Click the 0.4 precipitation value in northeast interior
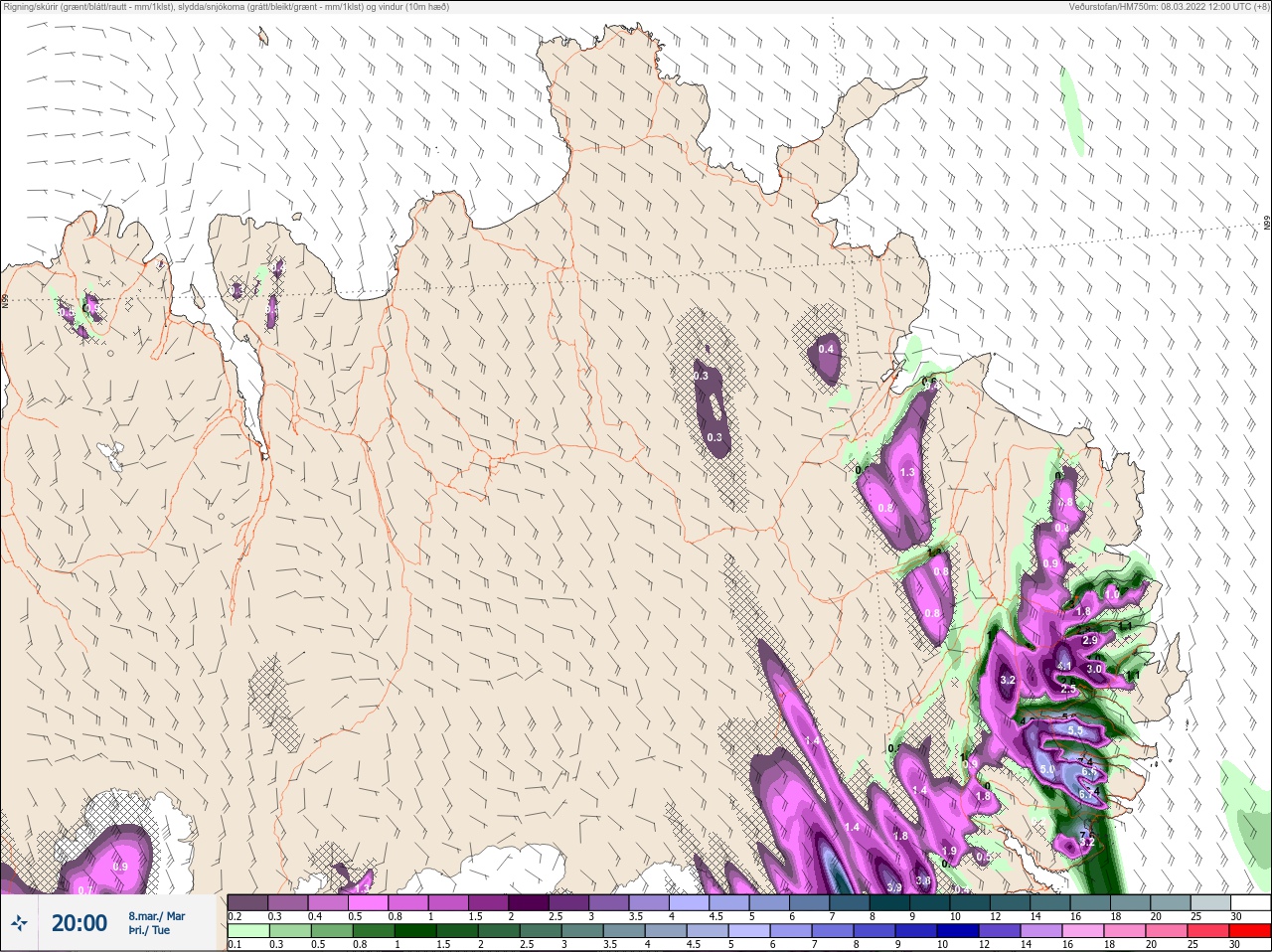1272x952 pixels. pyautogui.click(x=826, y=349)
